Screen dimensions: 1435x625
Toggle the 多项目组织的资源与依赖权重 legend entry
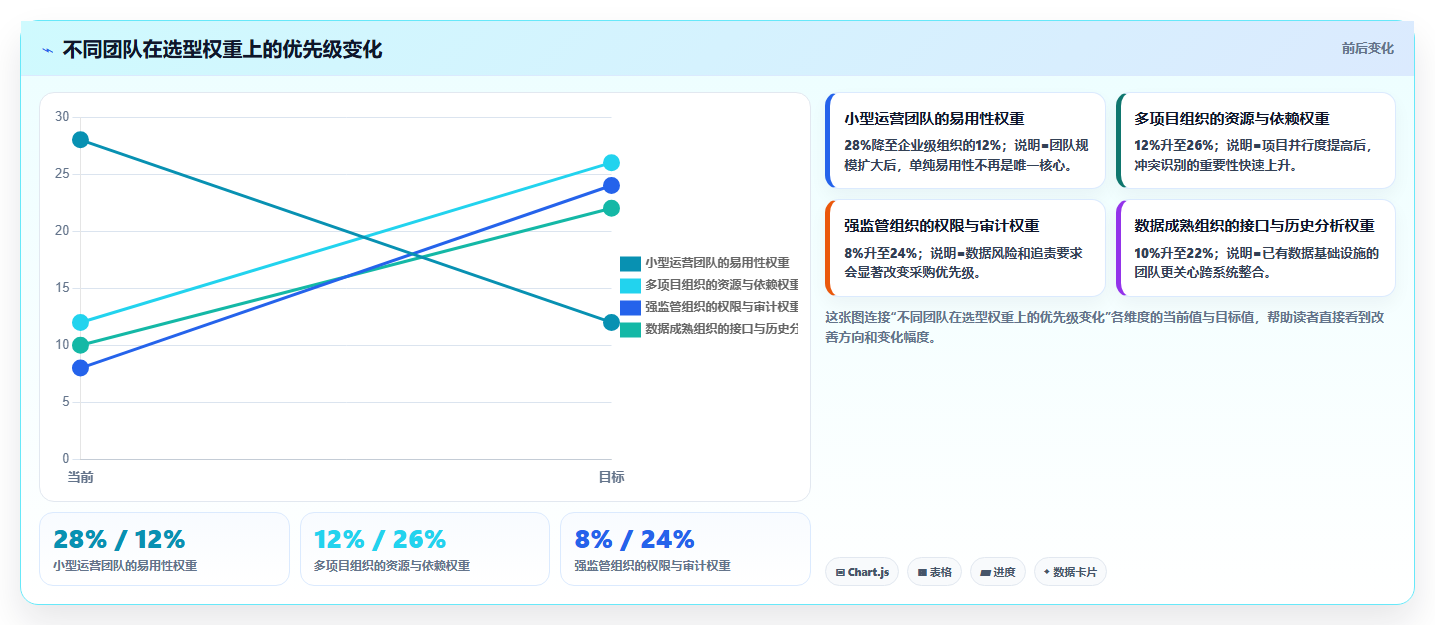709,285
